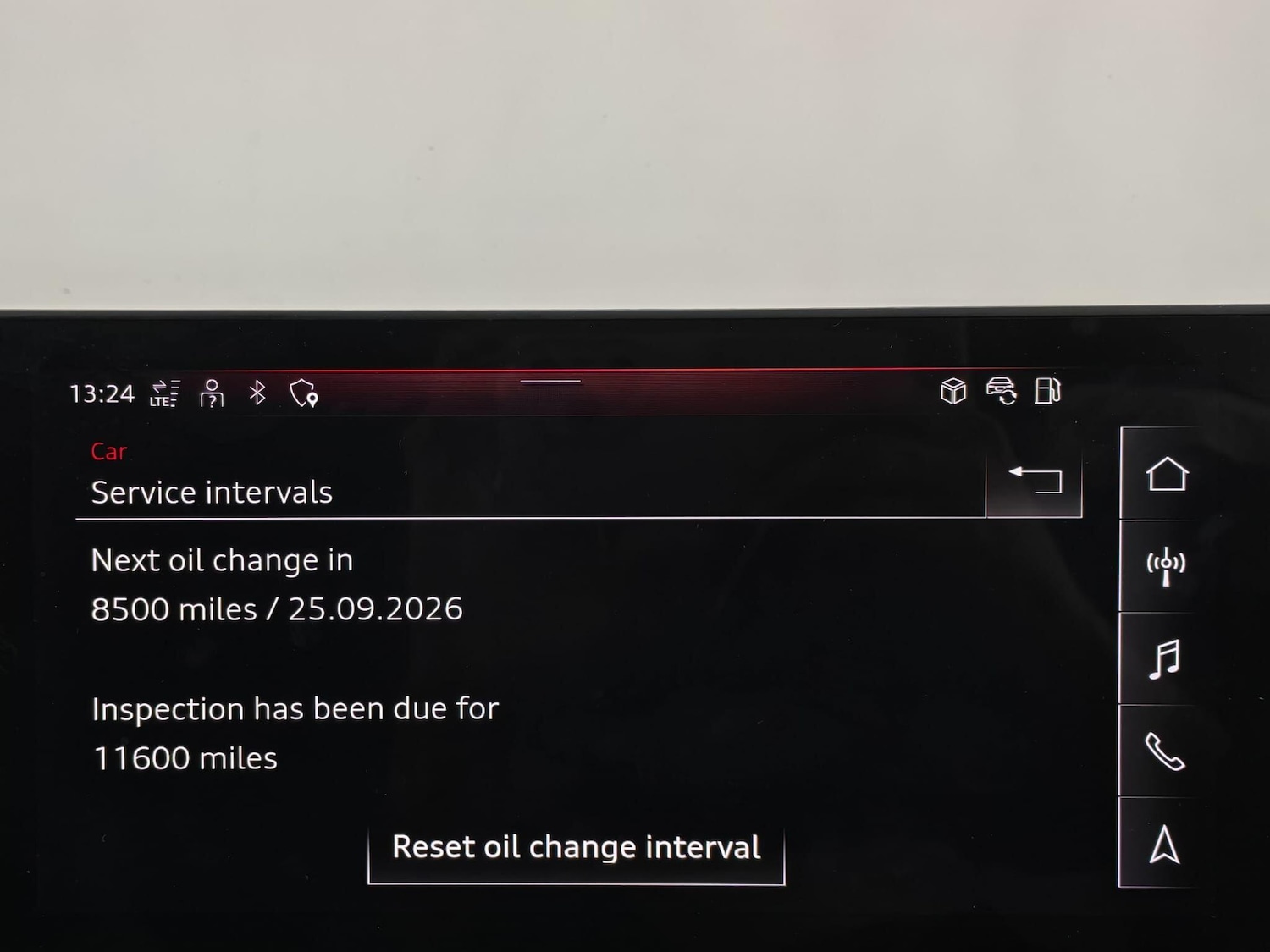The image size is (1270, 952).
Task: Tap the privacy shield location icon
Action: tap(303, 393)
